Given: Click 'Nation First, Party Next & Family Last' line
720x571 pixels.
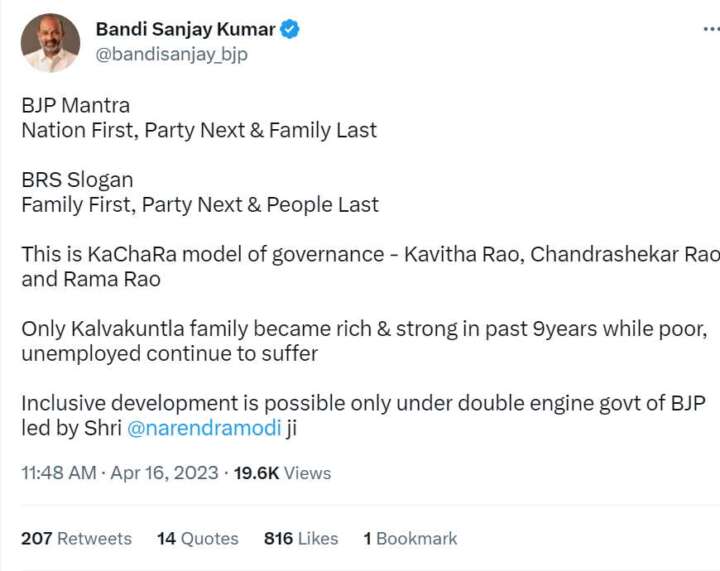Looking at the screenshot, I should point(199,130).
